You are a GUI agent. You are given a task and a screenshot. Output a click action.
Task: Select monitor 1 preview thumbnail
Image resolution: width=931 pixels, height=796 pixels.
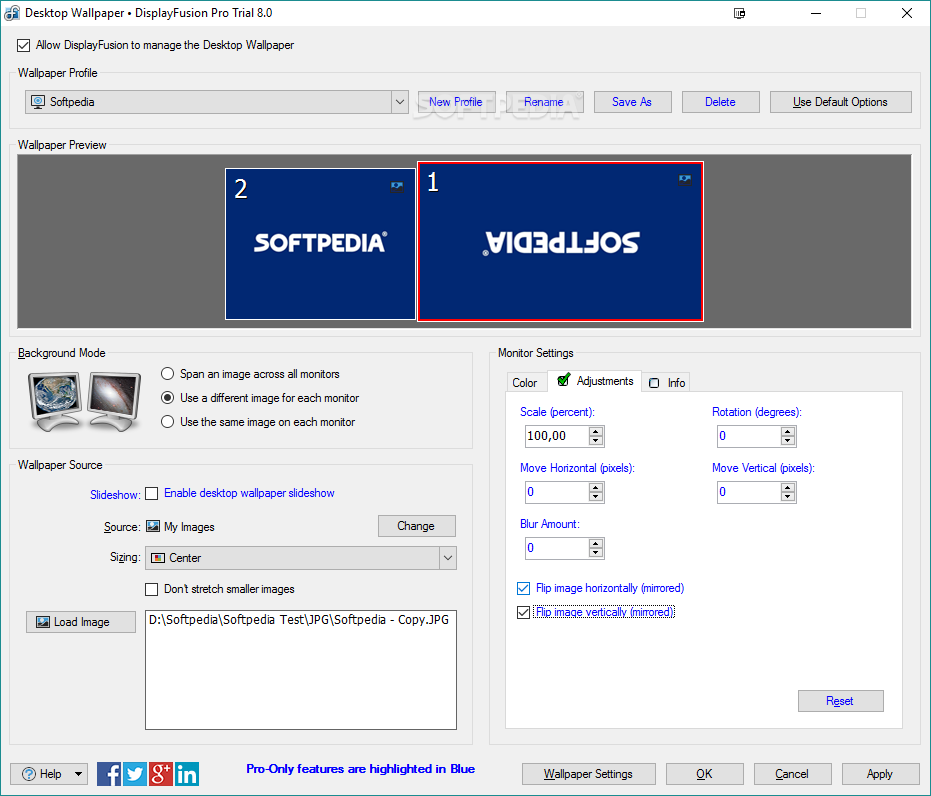pos(560,241)
